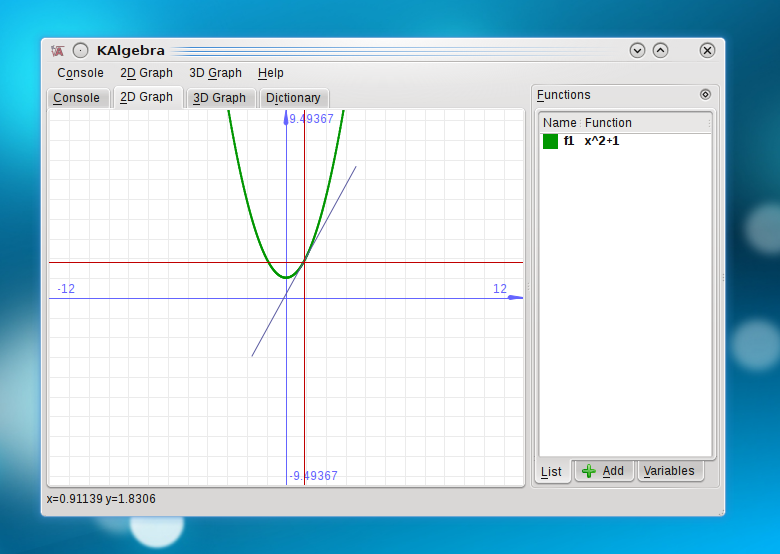Screen dimensions: 780x554
Task: Click the -9.49367 y-axis bottom label
Action: [x=313, y=476]
